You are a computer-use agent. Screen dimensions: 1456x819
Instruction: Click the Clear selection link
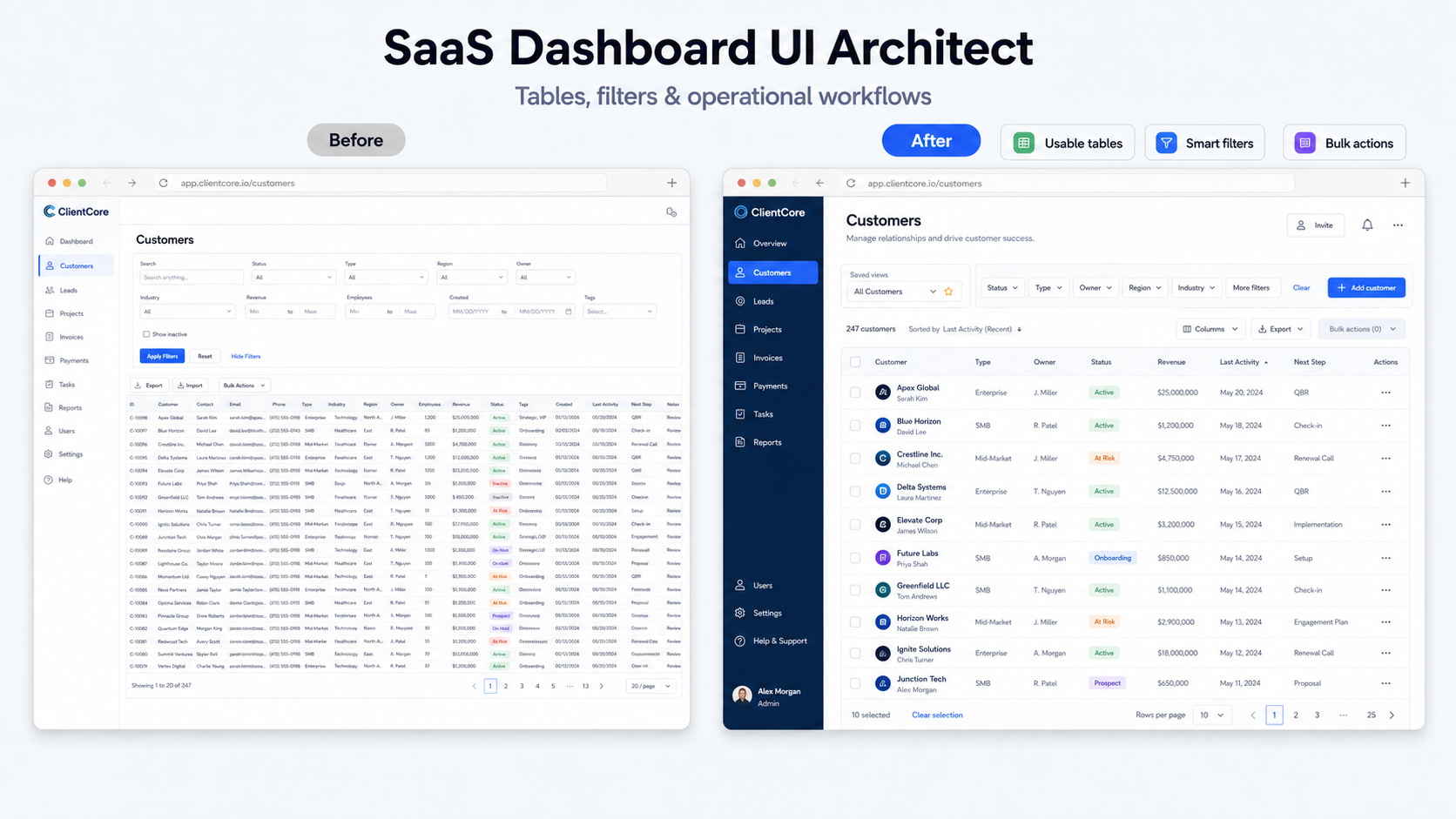click(937, 715)
